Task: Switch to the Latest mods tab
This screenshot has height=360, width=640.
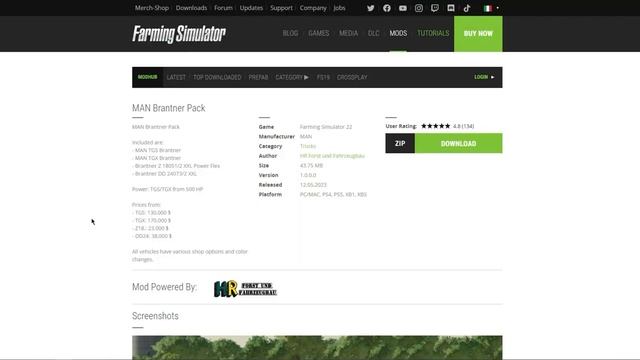Action: 176,77
